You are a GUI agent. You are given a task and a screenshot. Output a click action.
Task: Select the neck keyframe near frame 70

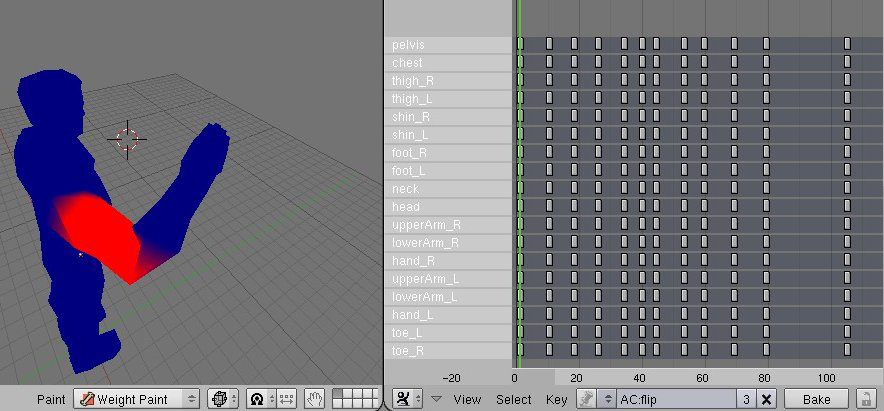point(734,188)
